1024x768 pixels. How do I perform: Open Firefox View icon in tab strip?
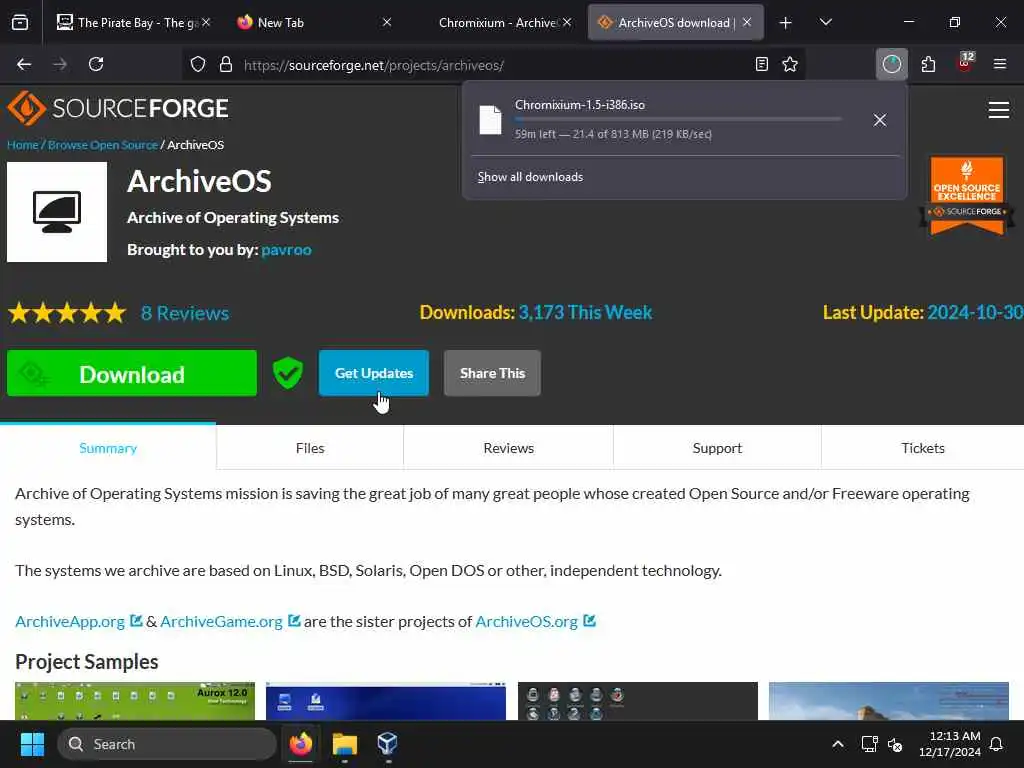click(20, 23)
